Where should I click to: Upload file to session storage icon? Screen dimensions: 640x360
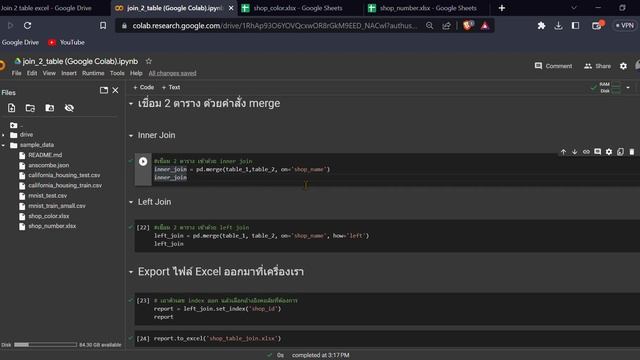click(11, 108)
